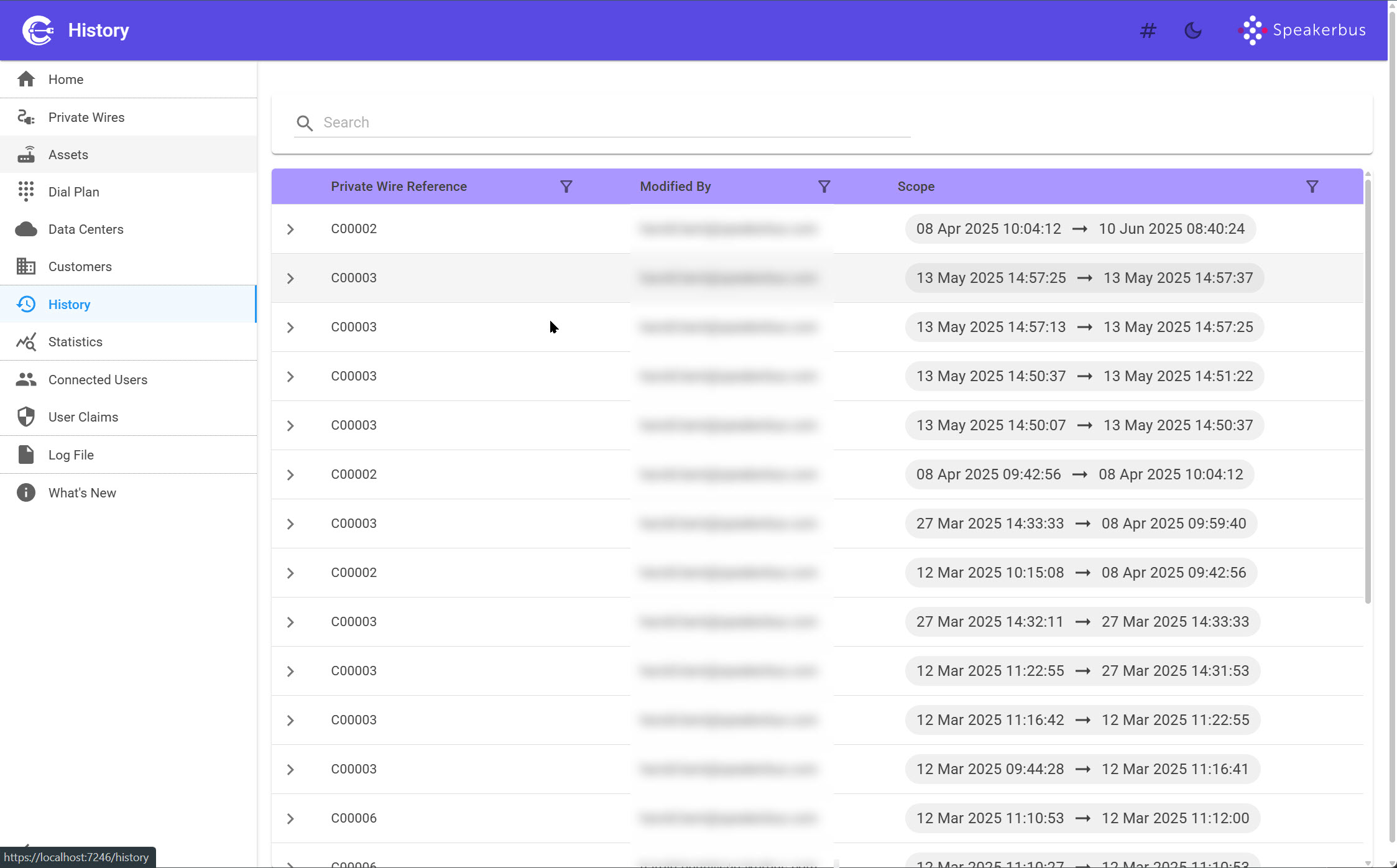This screenshot has height=868, width=1397.
Task: Click the scope chip ending 10 Jun 2025
Action: pos(1080,229)
